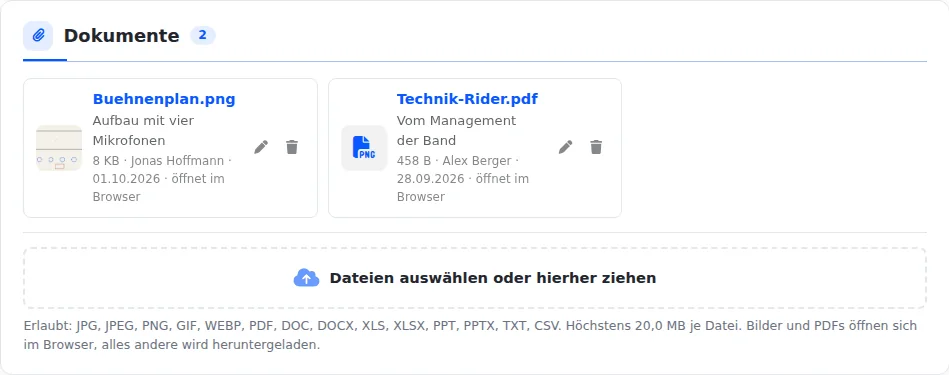Click the description 'Vom Management der Band'
This screenshot has width=949, height=375.
coord(457,131)
